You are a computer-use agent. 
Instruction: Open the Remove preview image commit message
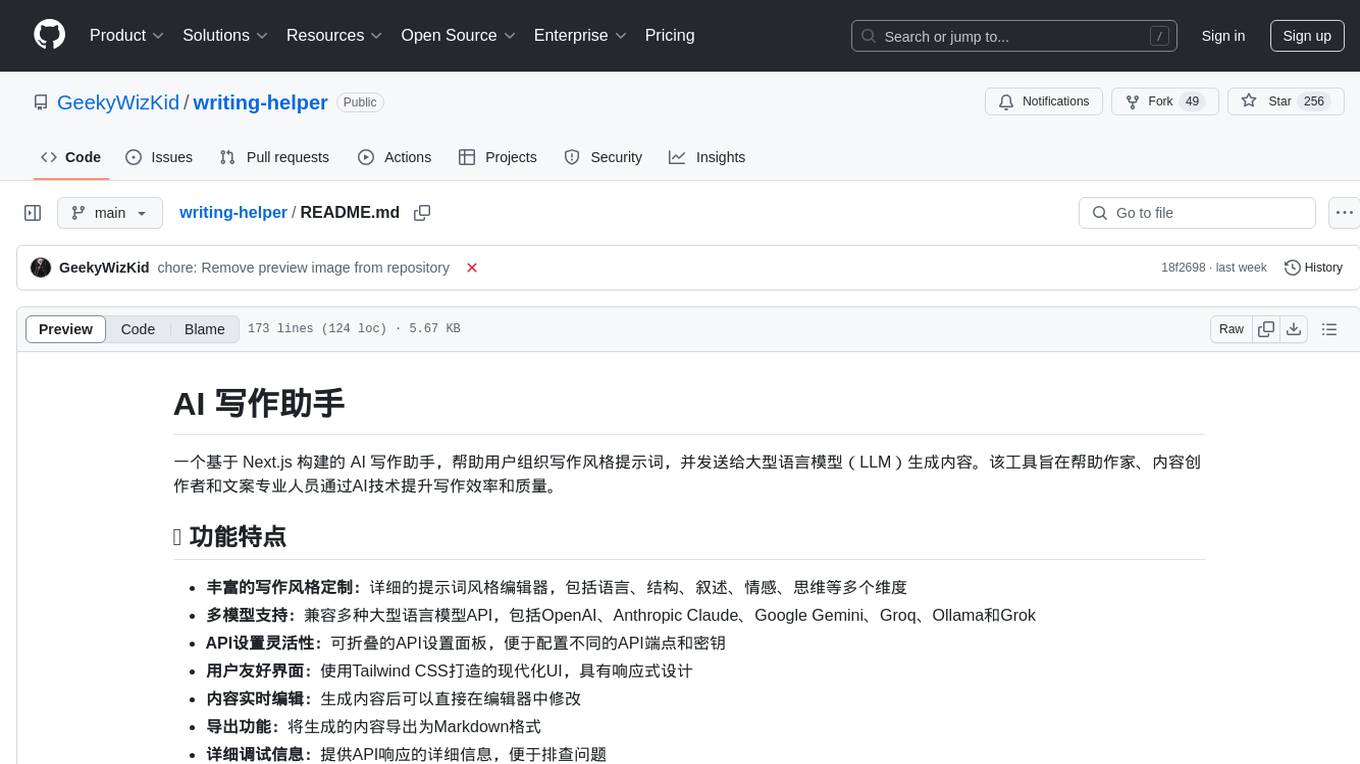click(x=303, y=268)
